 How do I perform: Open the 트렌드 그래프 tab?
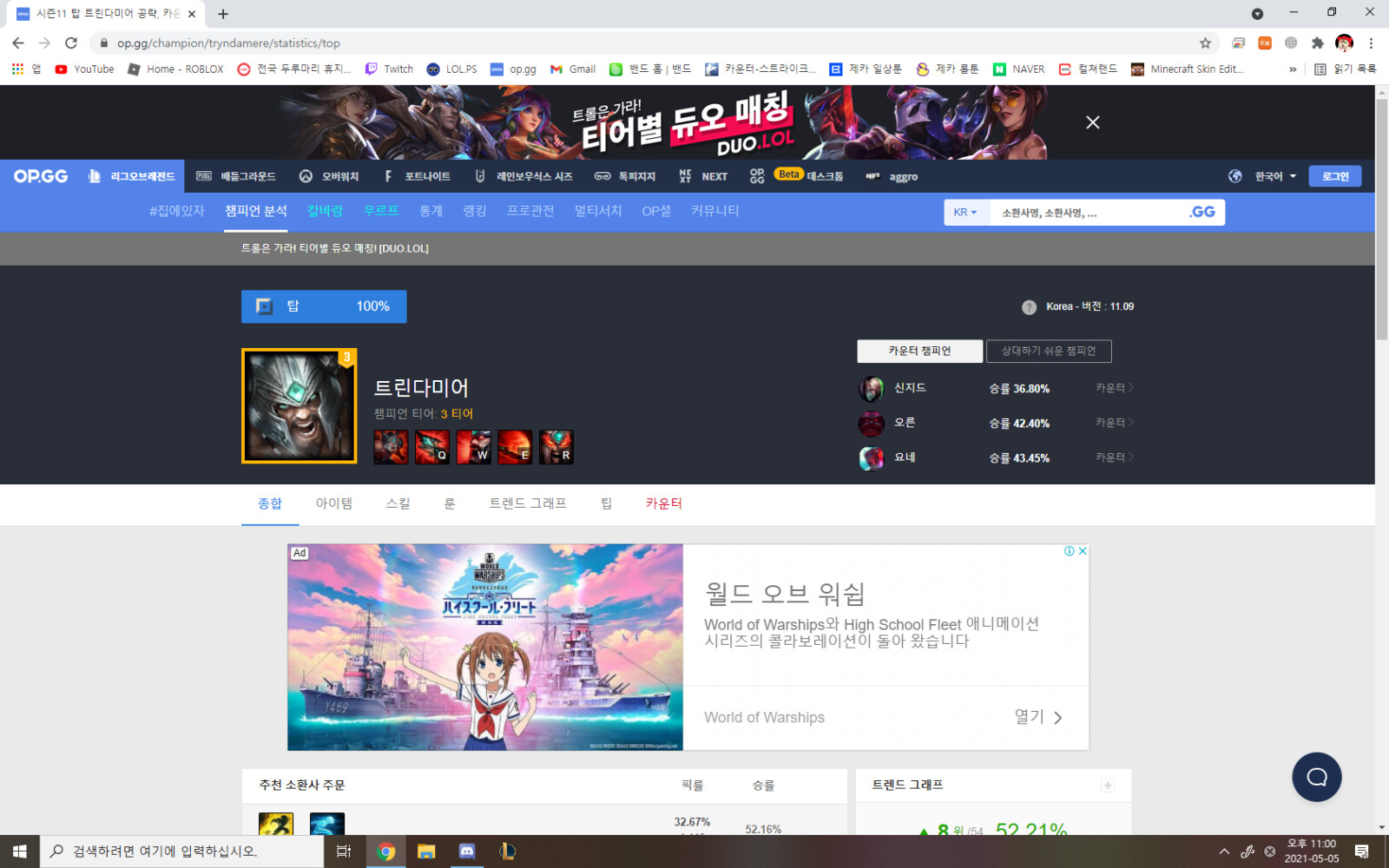pyautogui.click(x=528, y=504)
